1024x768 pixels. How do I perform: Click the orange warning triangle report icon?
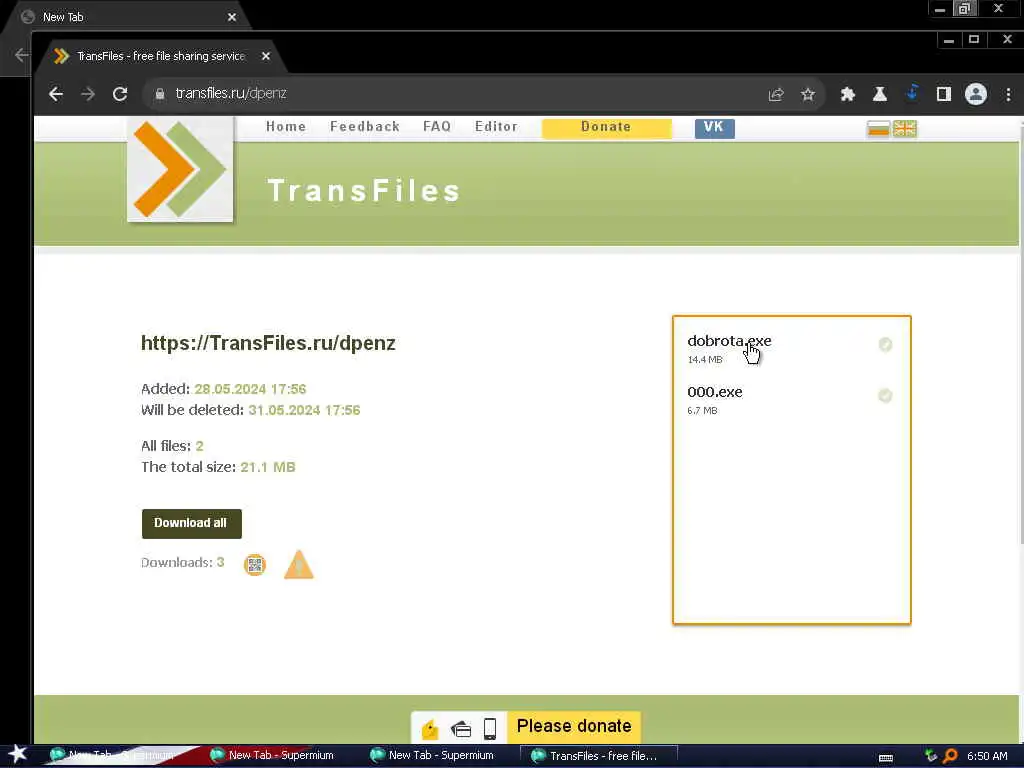[299, 565]
